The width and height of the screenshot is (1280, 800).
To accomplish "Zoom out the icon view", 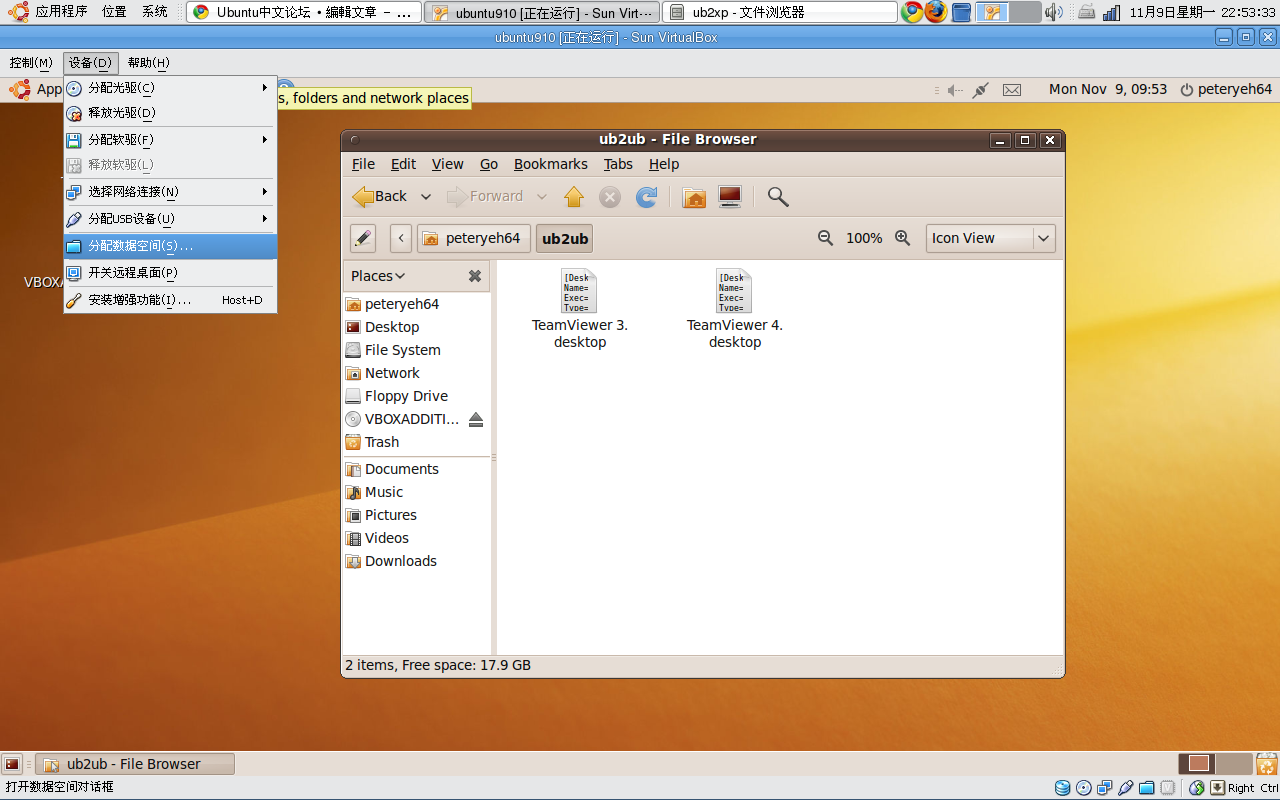I will click(825, 238).
